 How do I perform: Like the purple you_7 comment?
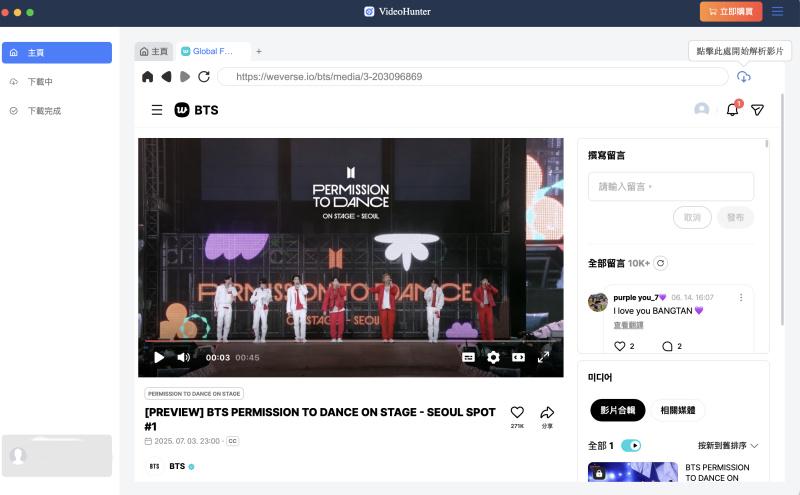pyautogui.click(x=619, y=346)
